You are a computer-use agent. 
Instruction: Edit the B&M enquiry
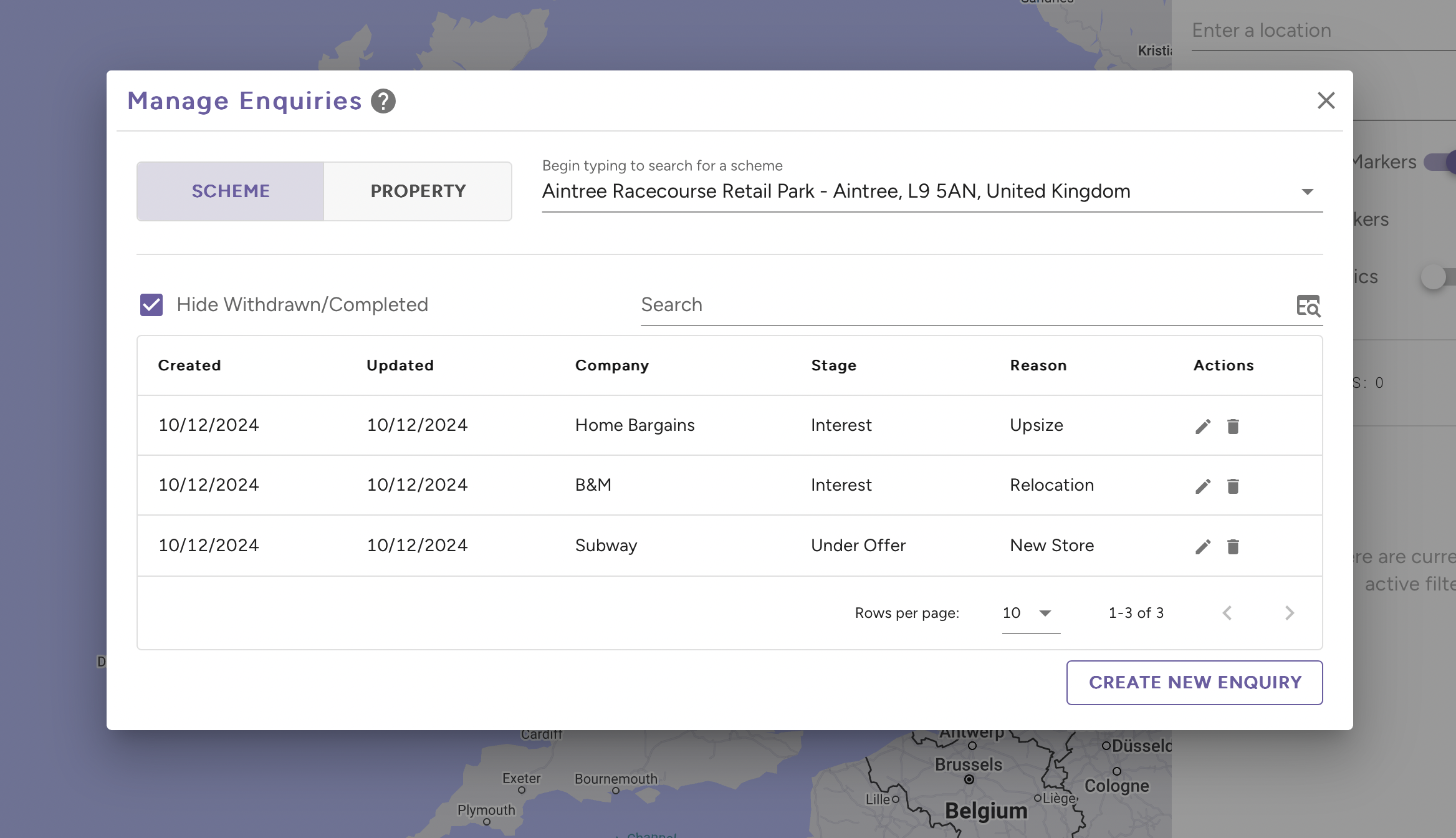click(1203, 486)
